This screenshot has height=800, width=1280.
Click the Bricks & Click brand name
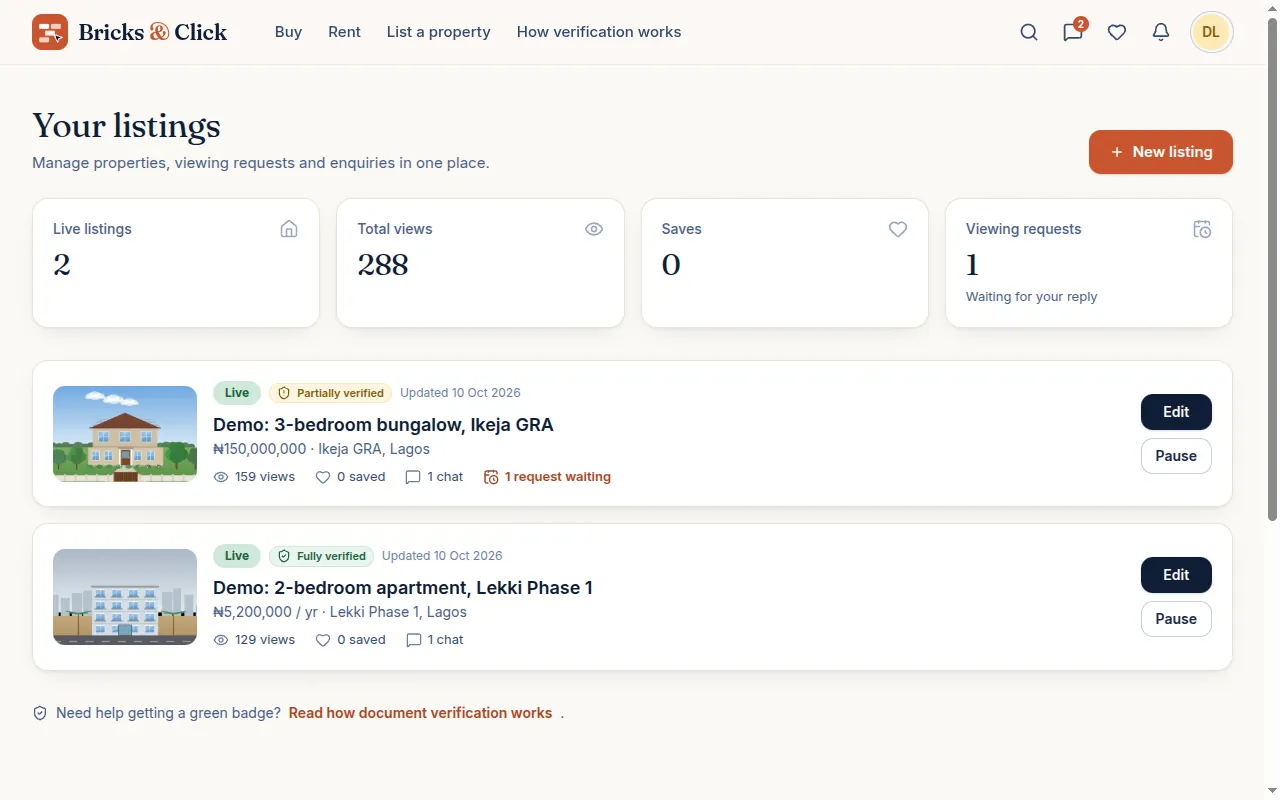click(x=153, y=32)
